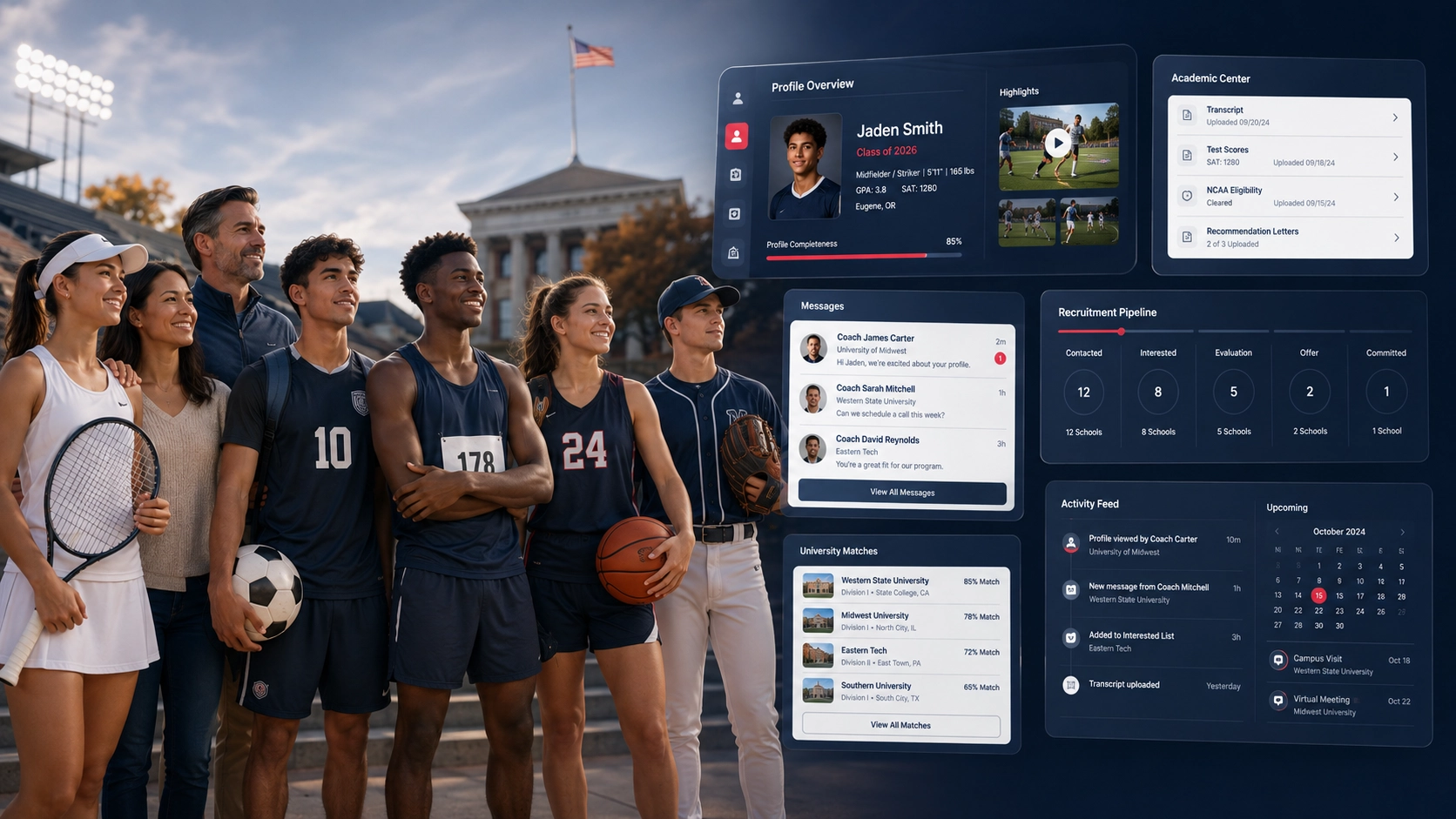The height and width of the screenshot is (819, 1456).
Task: Click the Interested circle showing 8
Action: (x=1158, y=393)
